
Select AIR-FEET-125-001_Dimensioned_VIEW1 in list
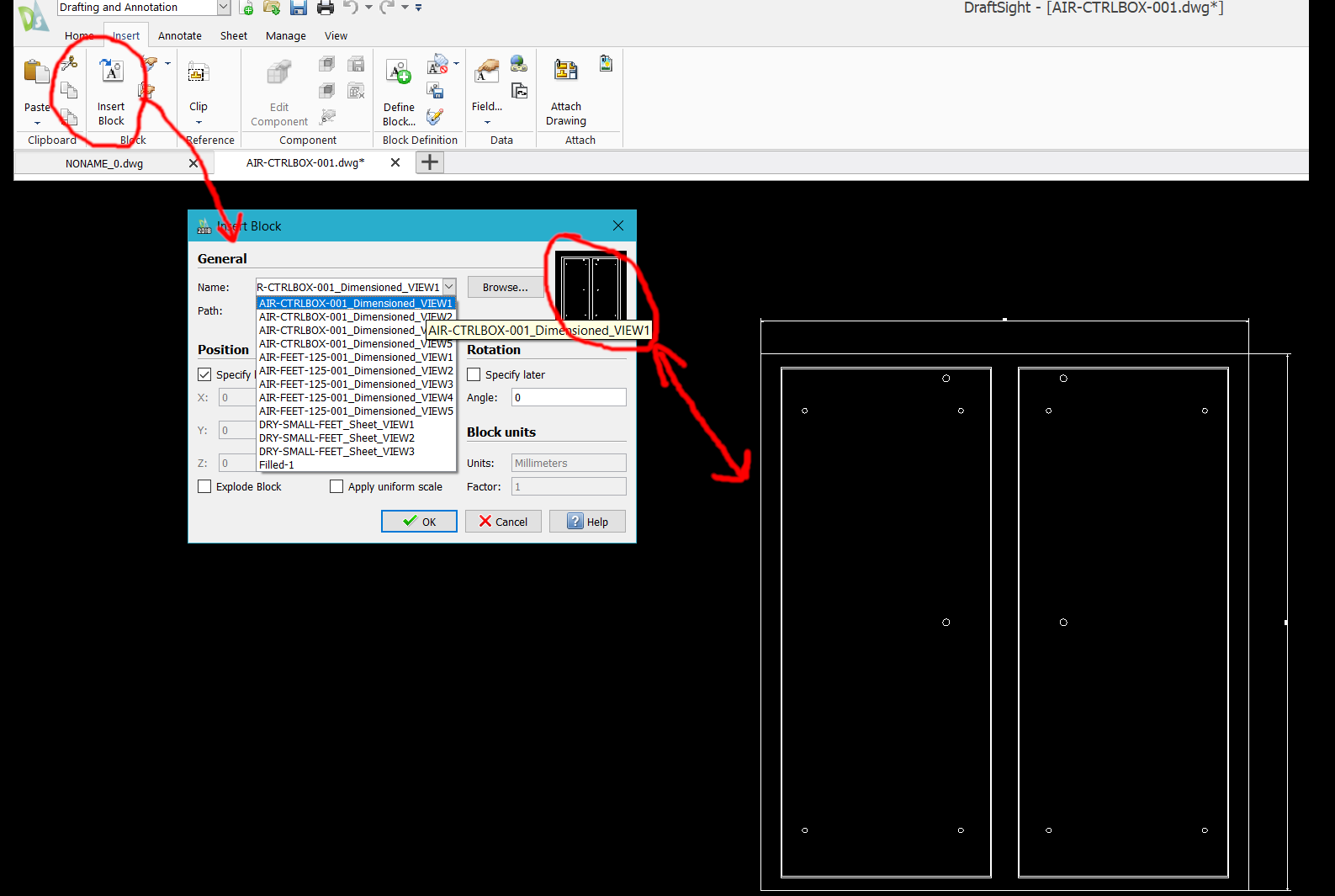356,358
